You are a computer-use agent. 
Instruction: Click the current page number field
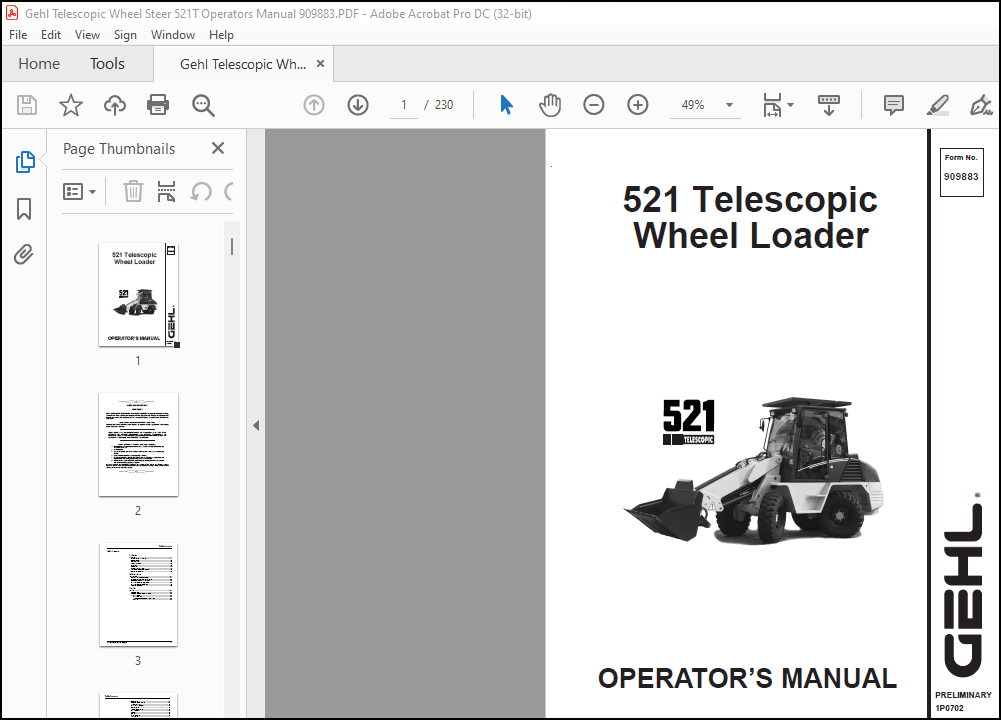pos(403,105)
